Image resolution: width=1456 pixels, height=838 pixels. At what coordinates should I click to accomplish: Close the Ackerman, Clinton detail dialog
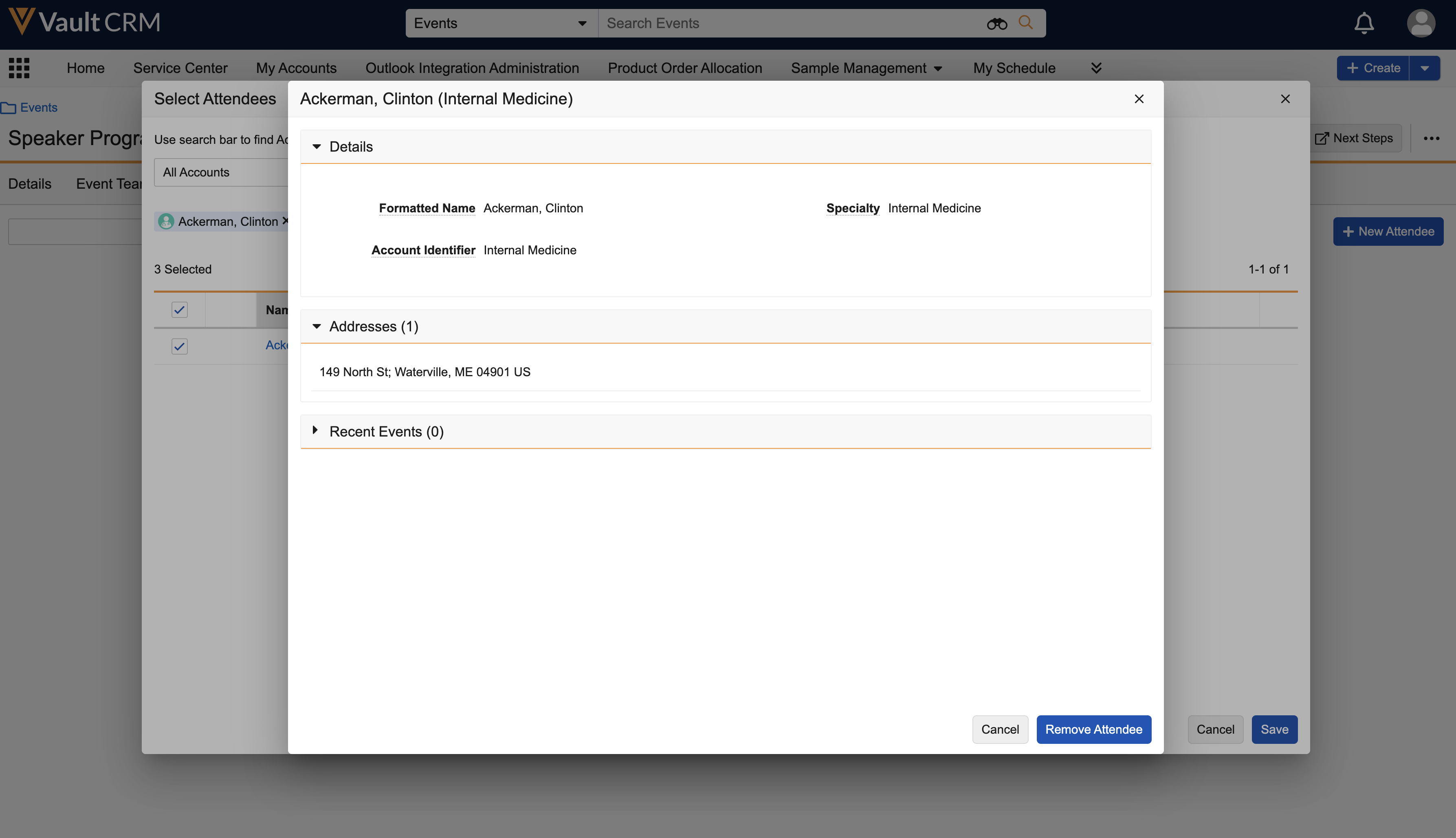point(1139,99)
